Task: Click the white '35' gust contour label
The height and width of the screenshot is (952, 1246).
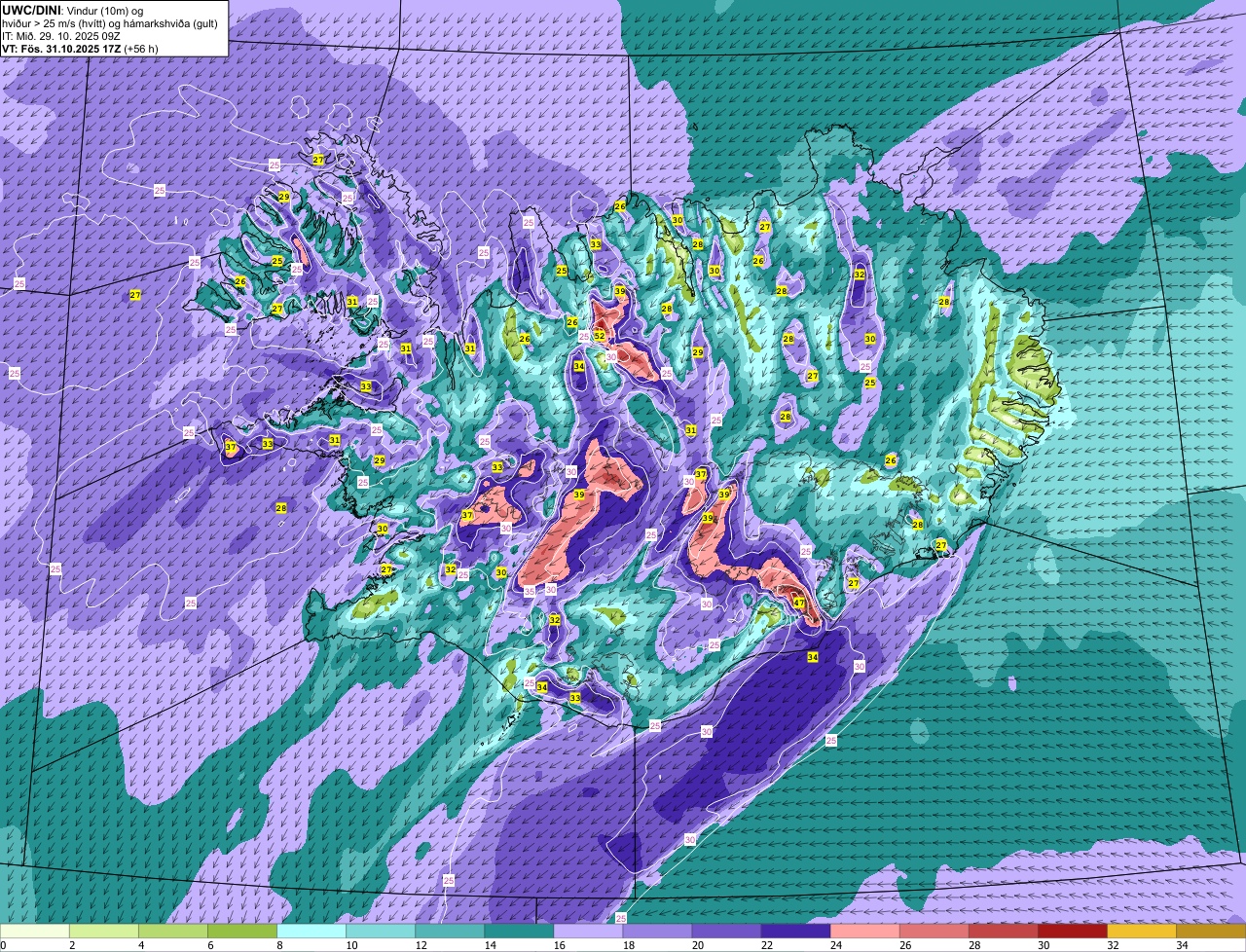Action: point(530,591)
